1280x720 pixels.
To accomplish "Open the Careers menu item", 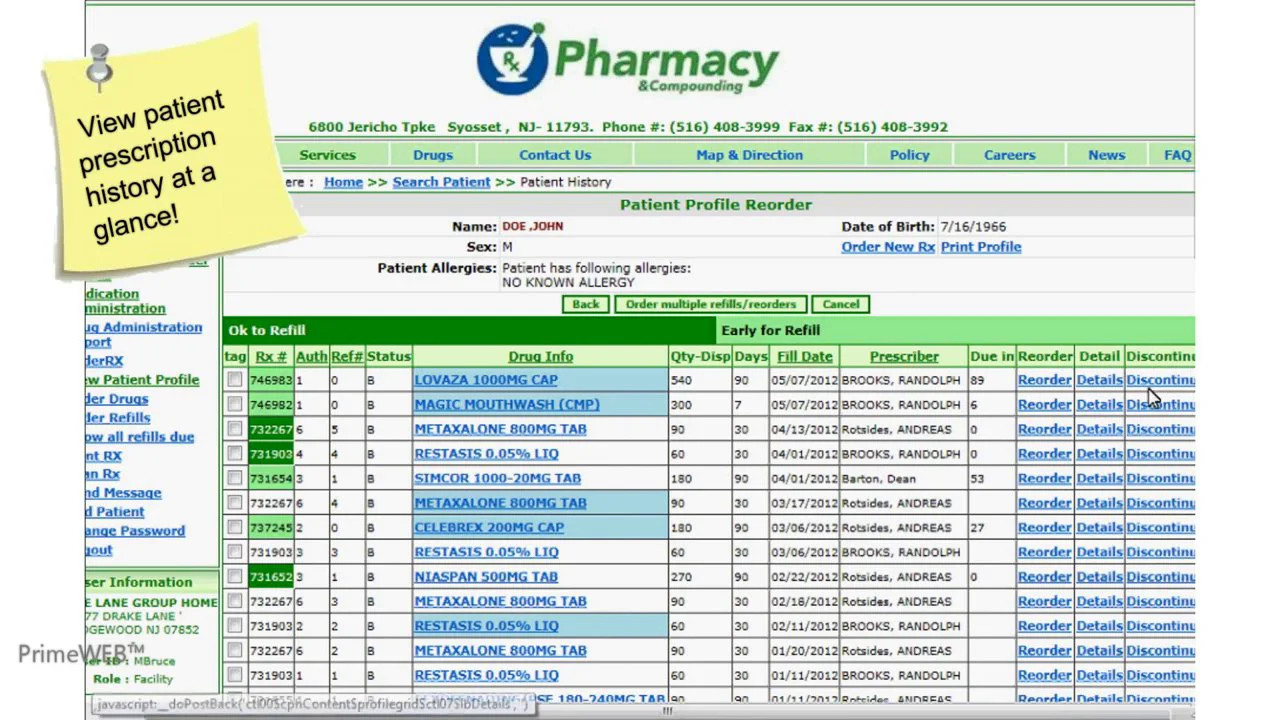I will pos(1009,155).
